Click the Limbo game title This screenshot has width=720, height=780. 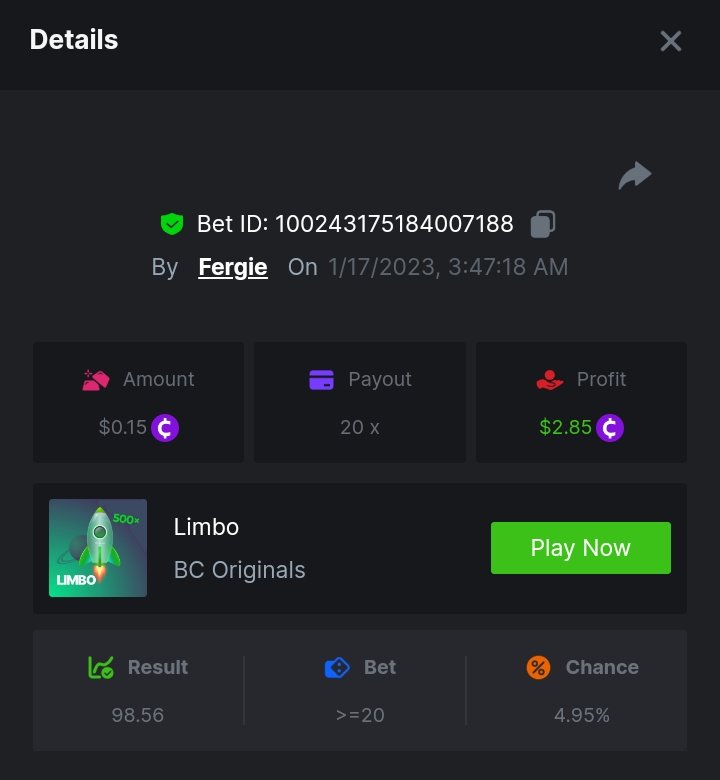click(x=206, y=526)
